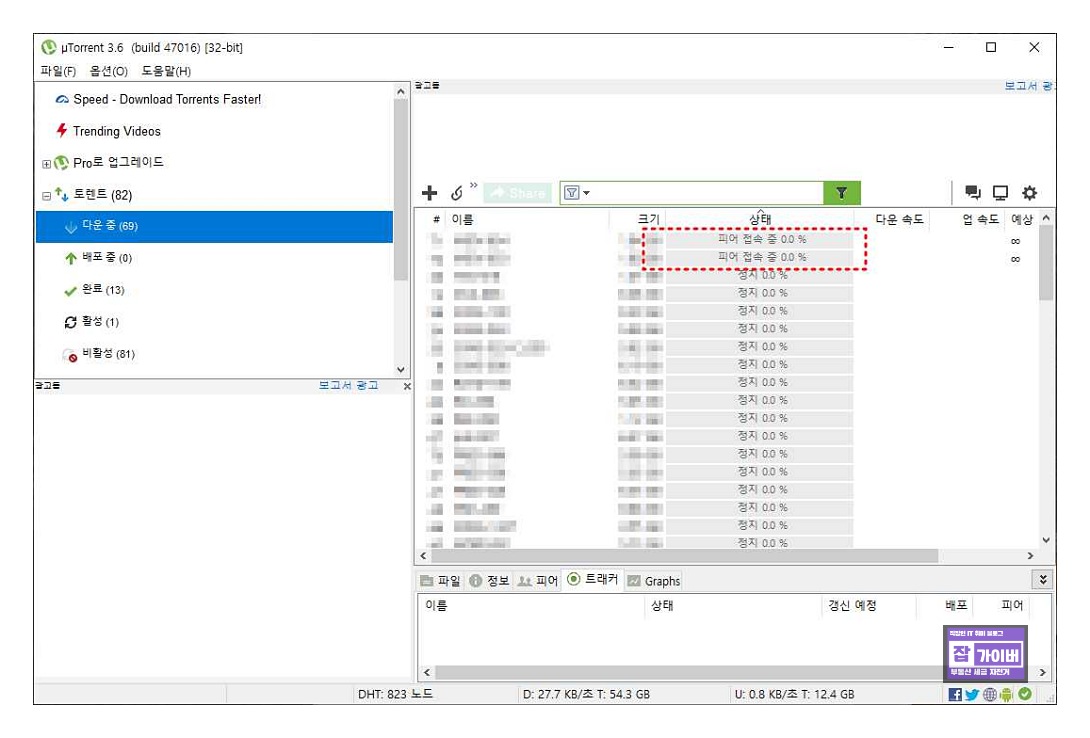The image size is (1090, 738).
Task: Click torrent list horizontal scroll right arrow
Action: (1030, 556)
